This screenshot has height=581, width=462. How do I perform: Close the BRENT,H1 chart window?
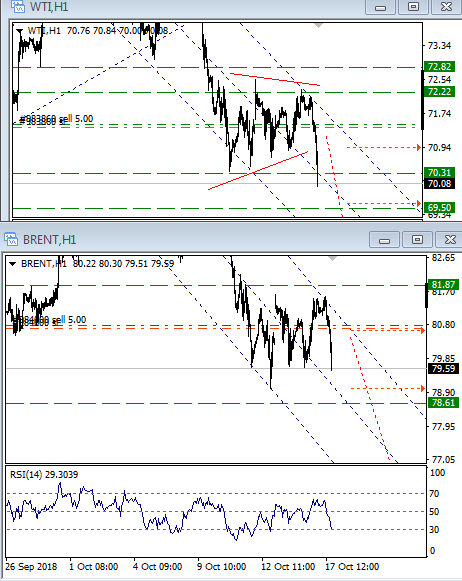click(x=450, y=240)
